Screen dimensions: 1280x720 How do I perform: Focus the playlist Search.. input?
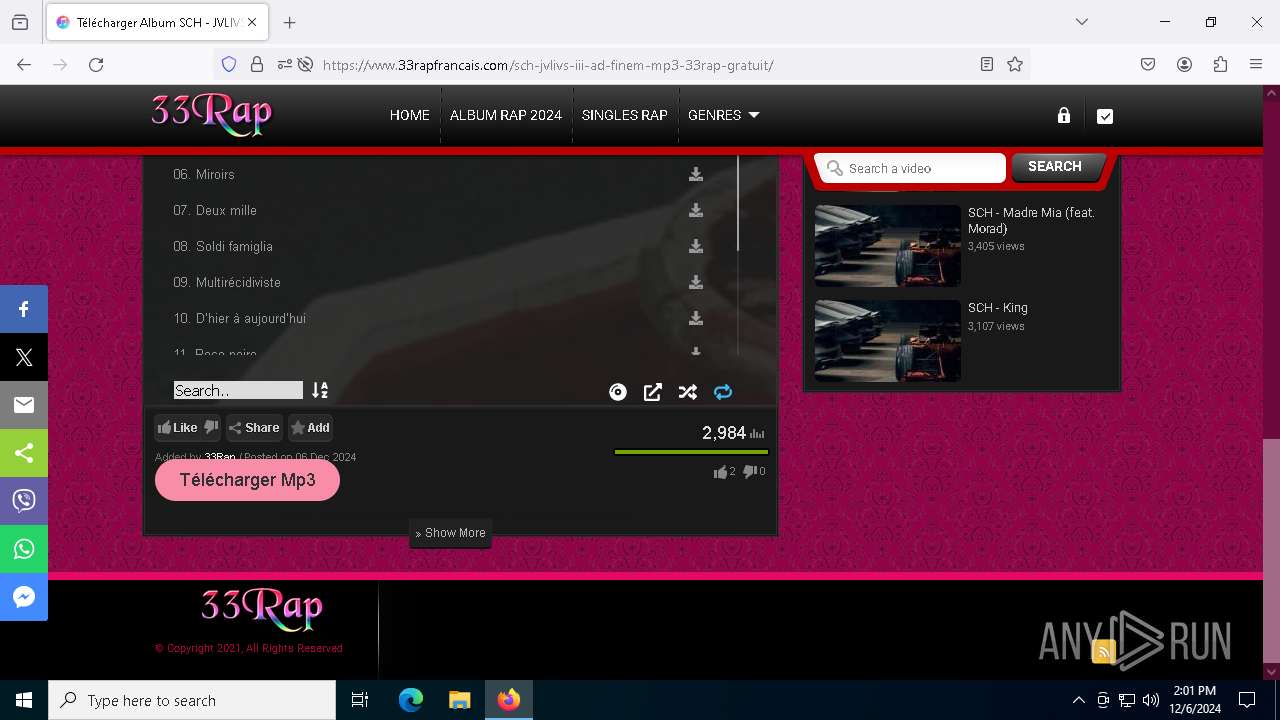(238, 390)
